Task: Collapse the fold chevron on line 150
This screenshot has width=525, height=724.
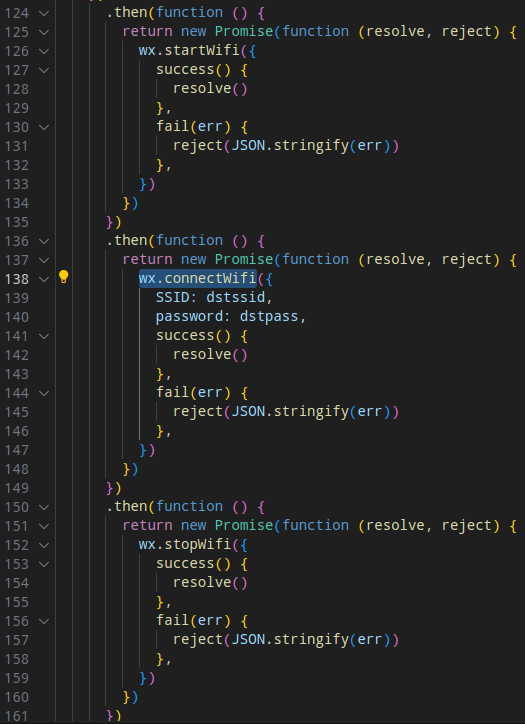Action: pos(44,507)
